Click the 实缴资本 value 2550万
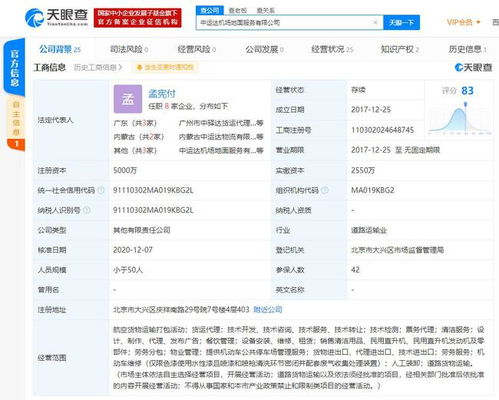This screenshot has height=400, width=499. [x=363, y=170]
